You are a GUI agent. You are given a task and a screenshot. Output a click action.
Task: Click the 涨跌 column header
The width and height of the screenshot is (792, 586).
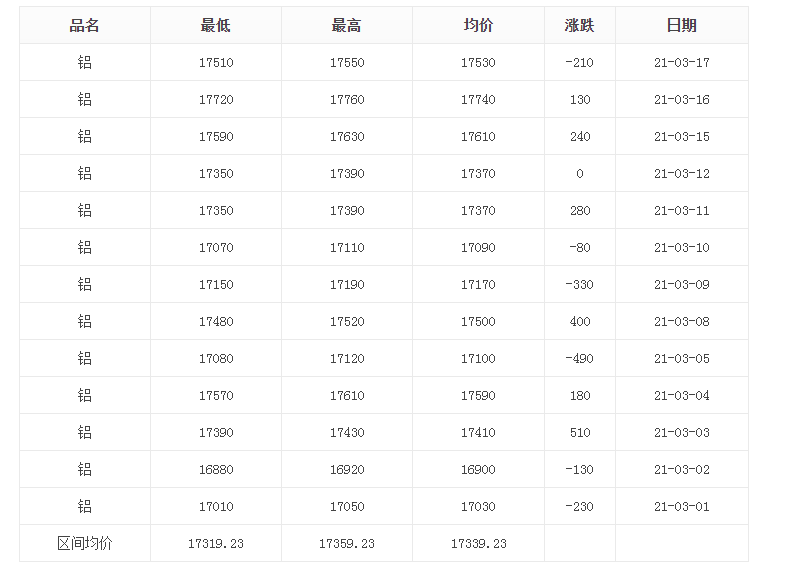(x=579, y=25)
